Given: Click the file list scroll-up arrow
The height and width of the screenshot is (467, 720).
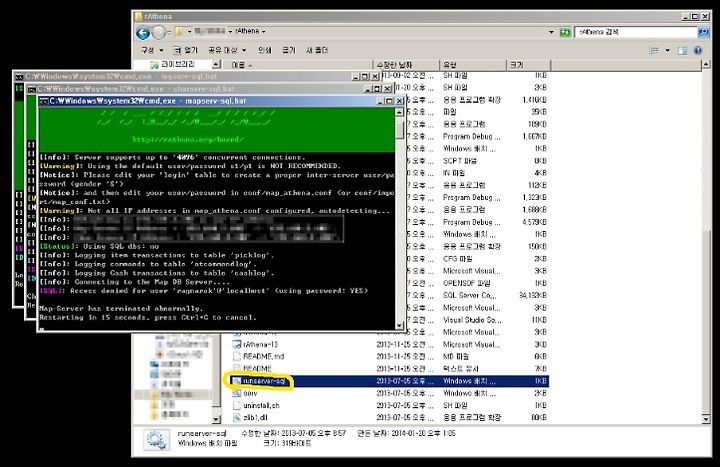Looking at the screenshot, I should tap(706, 65).
